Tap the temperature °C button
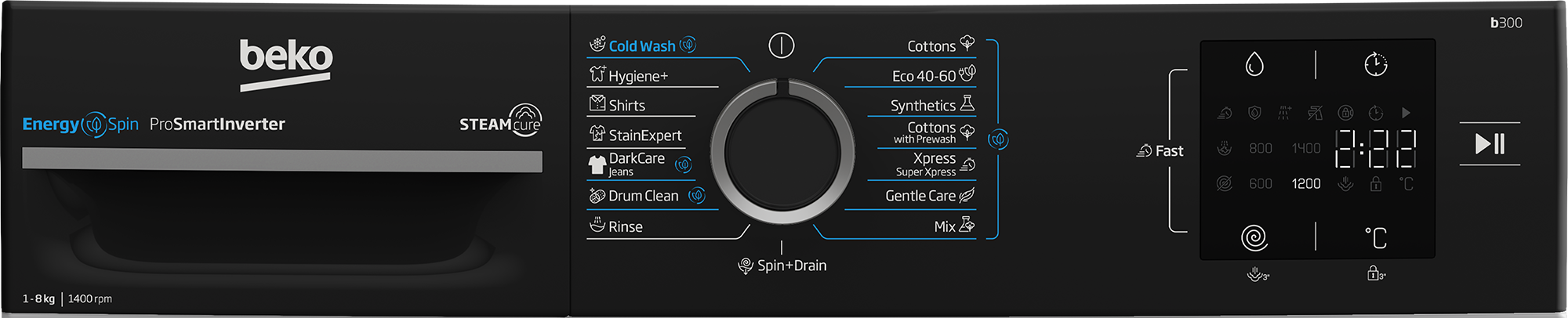 (x=1376, y=237)
